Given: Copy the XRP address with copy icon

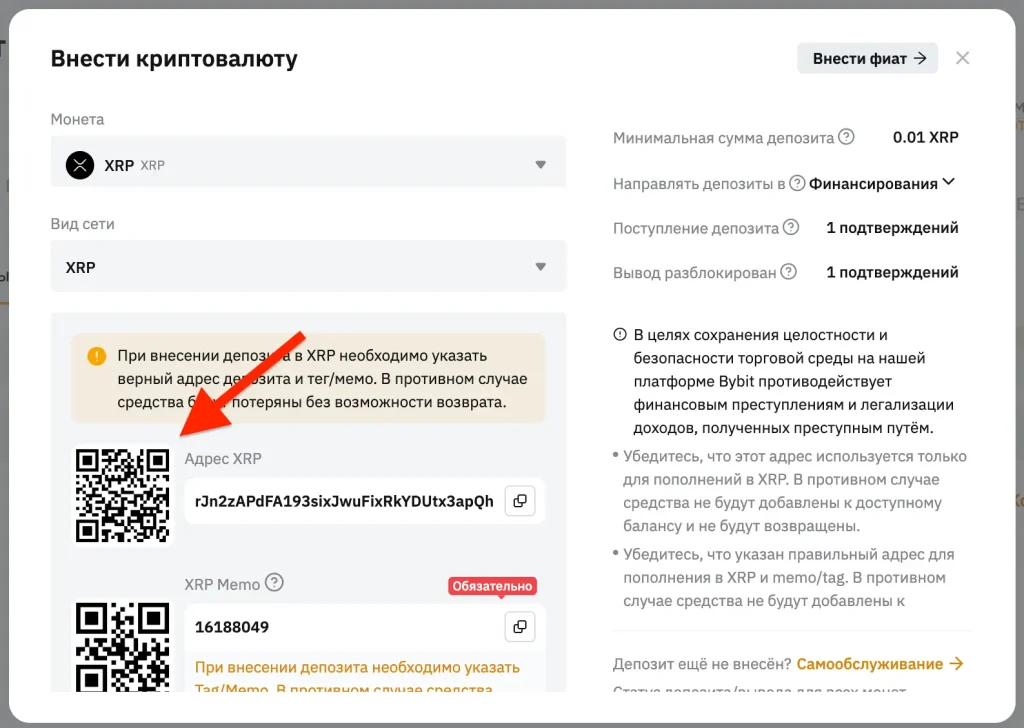Looking at the screenshot, I should [x=520, y=501].
